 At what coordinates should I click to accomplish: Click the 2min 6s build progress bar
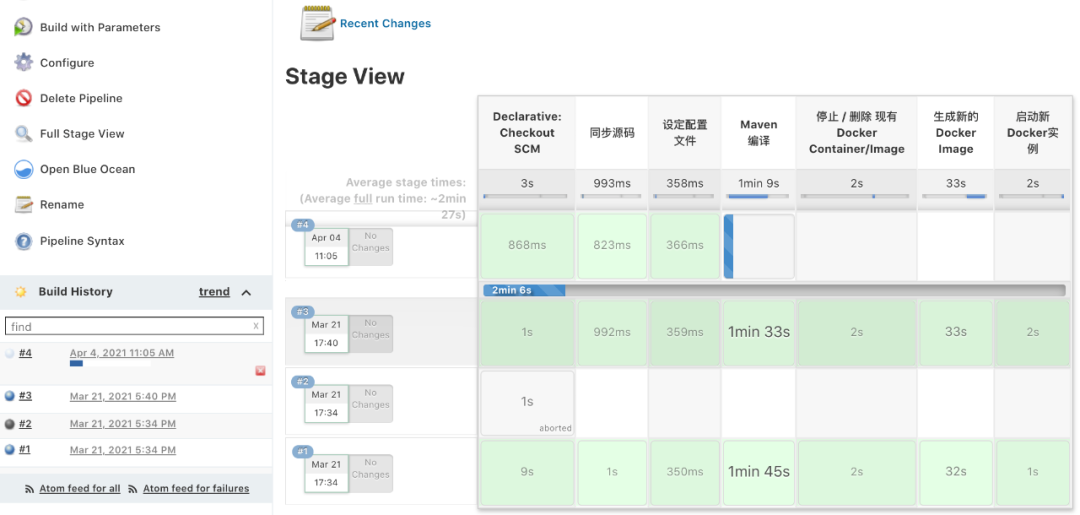click(x=774, y=291)
